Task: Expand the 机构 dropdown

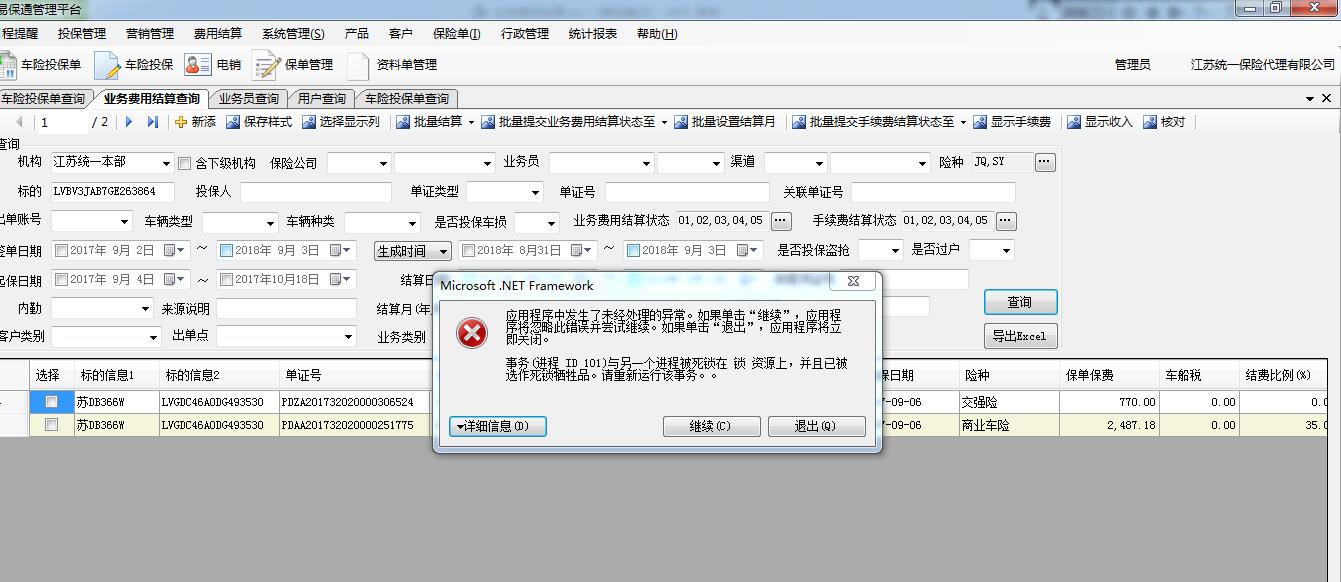Action: click(165, 162)
